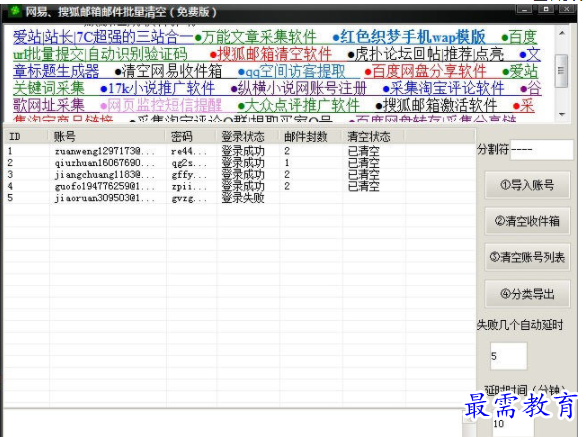Screen dimensions: 586x437
Task: Open the 清空网易收件箱 link
Action: [x=168, y=71]
